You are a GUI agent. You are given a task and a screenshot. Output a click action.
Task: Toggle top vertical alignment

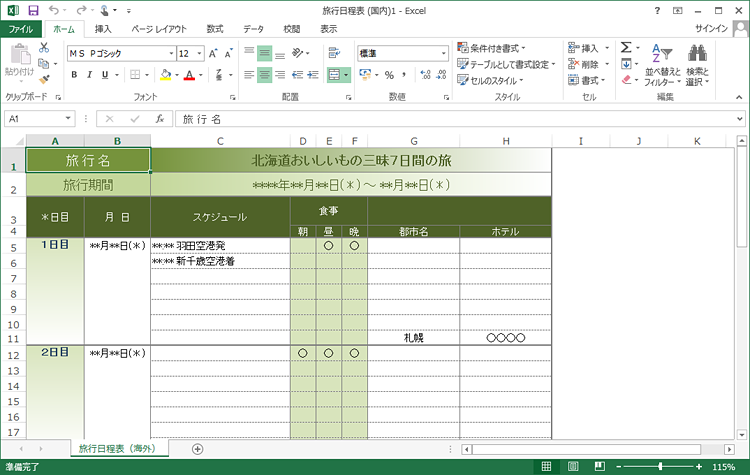(x=249, y=53)
